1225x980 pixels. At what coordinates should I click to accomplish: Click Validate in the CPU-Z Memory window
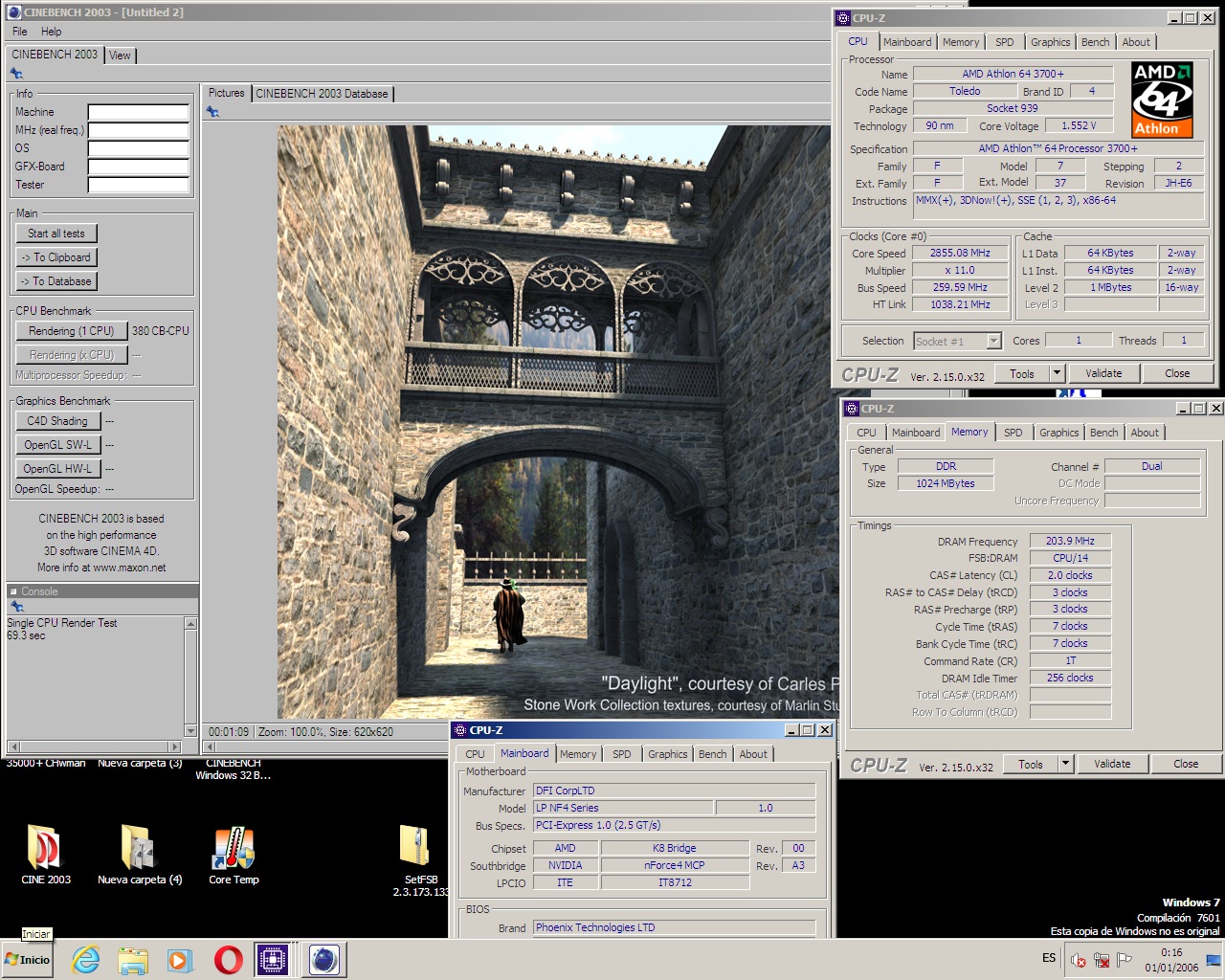point(1112,764)
